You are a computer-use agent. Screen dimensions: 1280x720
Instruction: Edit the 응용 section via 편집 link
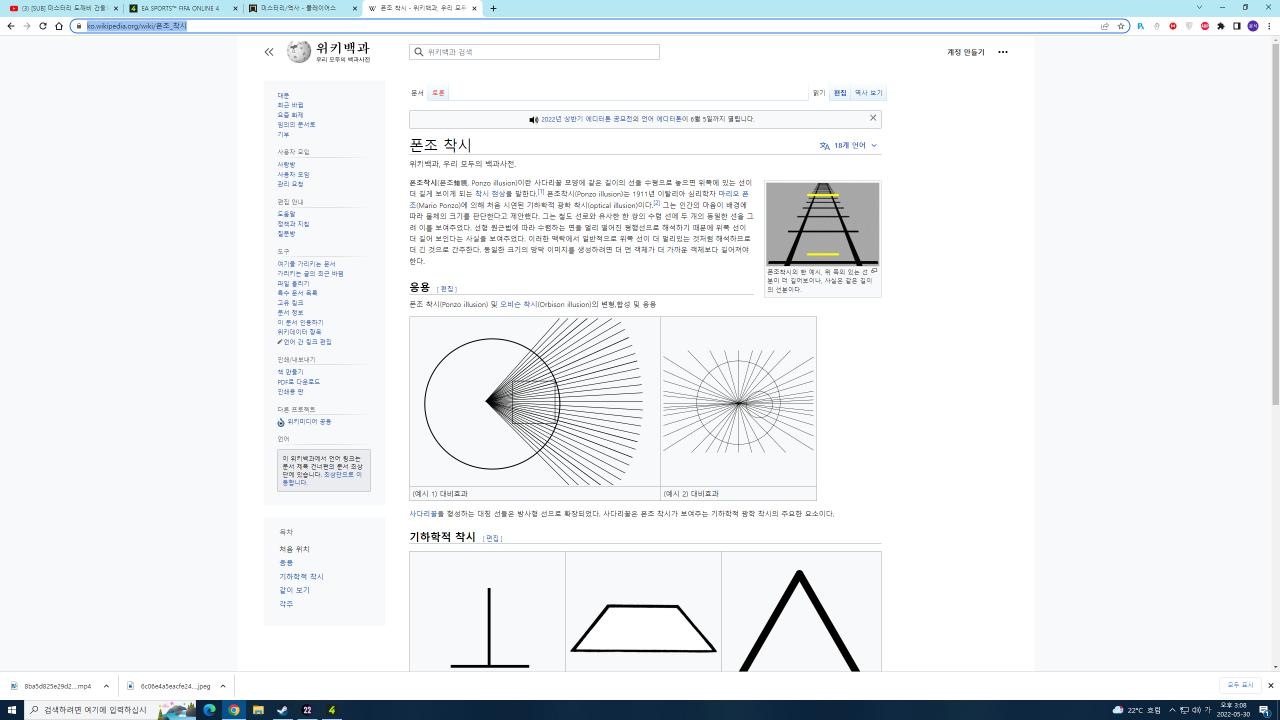[x=447, y=289]
